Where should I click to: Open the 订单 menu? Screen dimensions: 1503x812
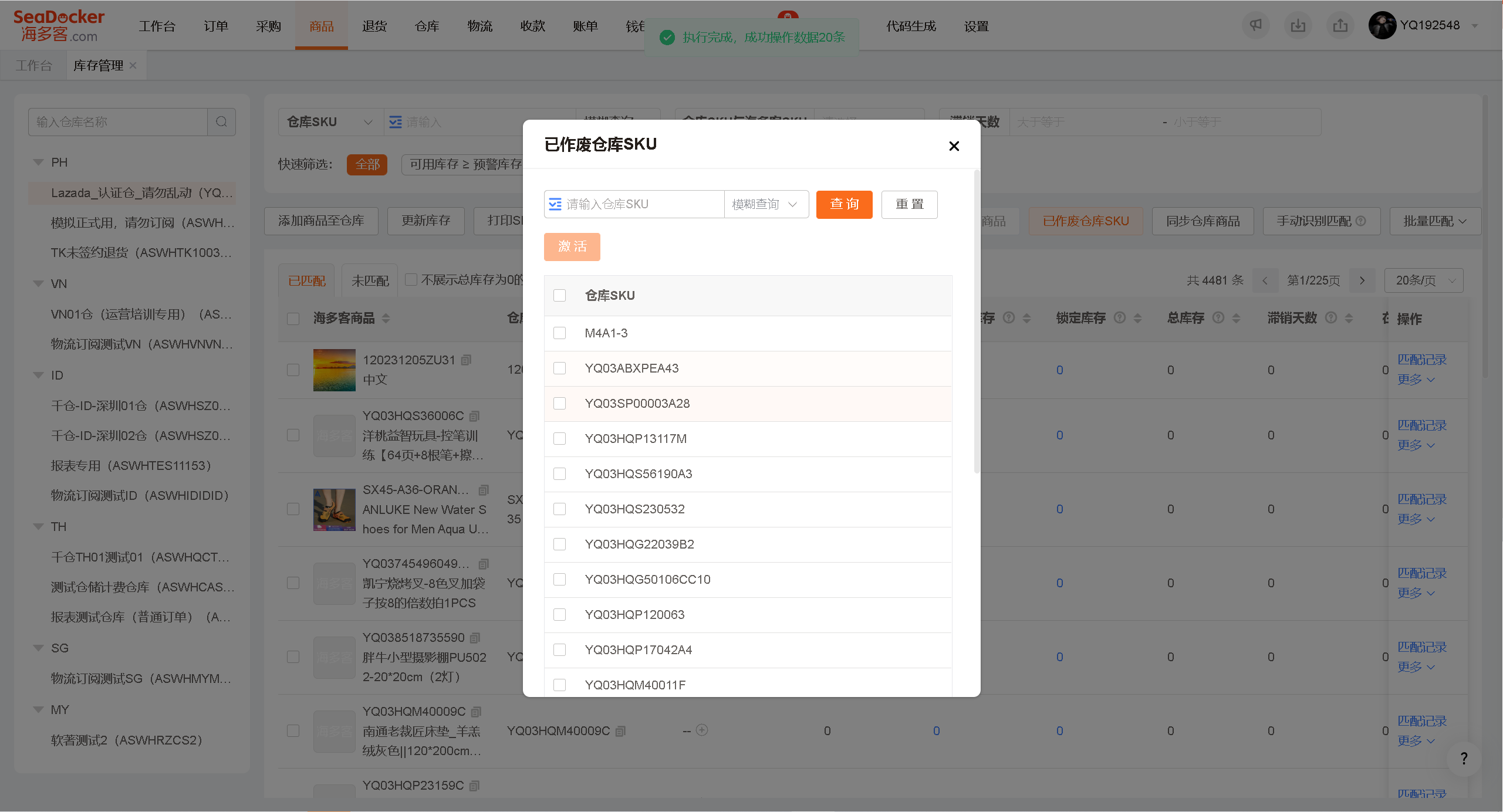coord(216,26)
